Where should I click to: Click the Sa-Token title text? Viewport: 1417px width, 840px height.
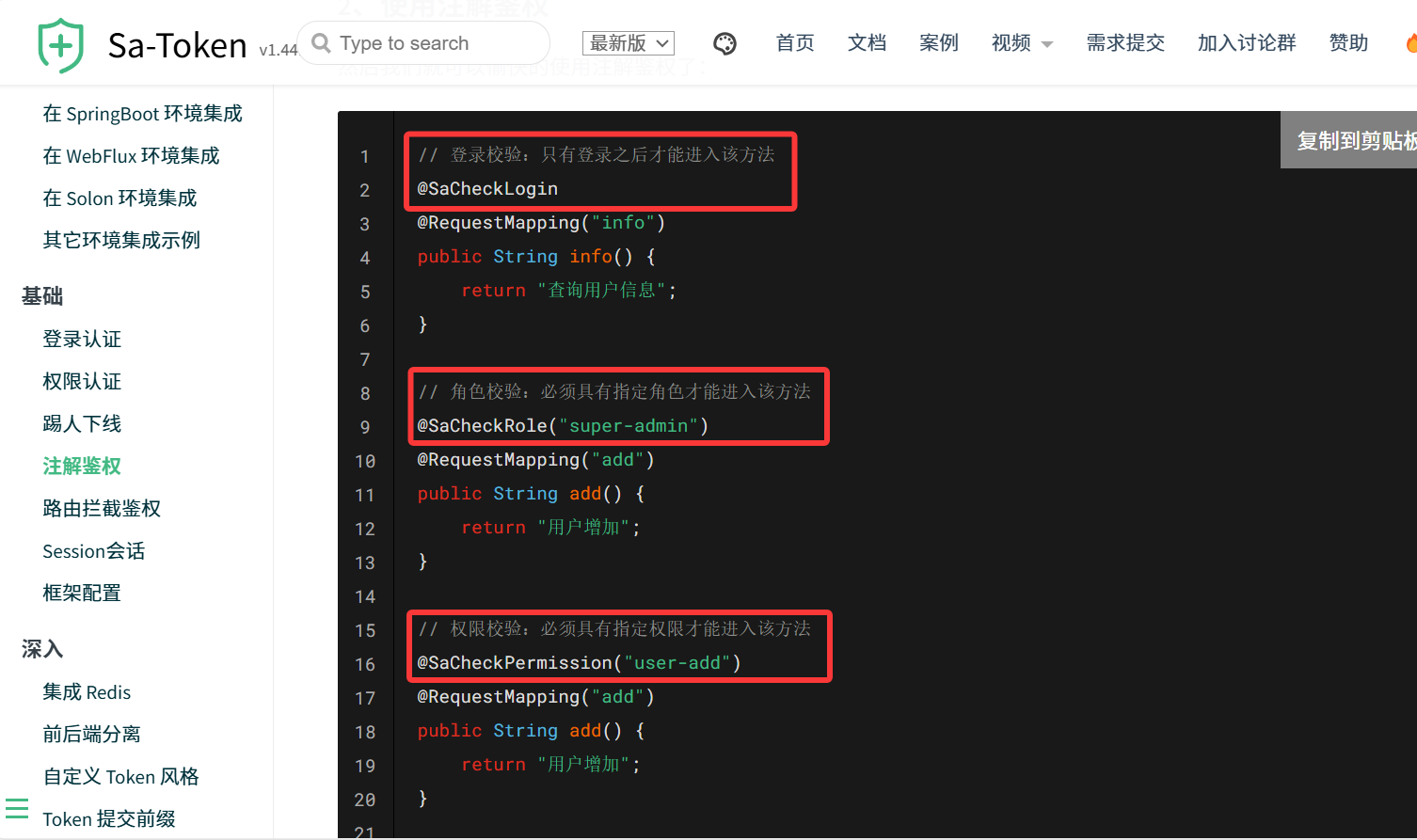pyautogui.click(x=177, y=45)
